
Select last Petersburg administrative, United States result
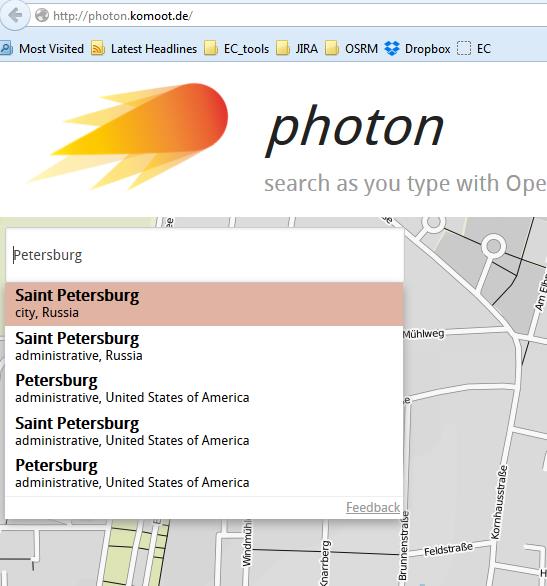[204, 474]
